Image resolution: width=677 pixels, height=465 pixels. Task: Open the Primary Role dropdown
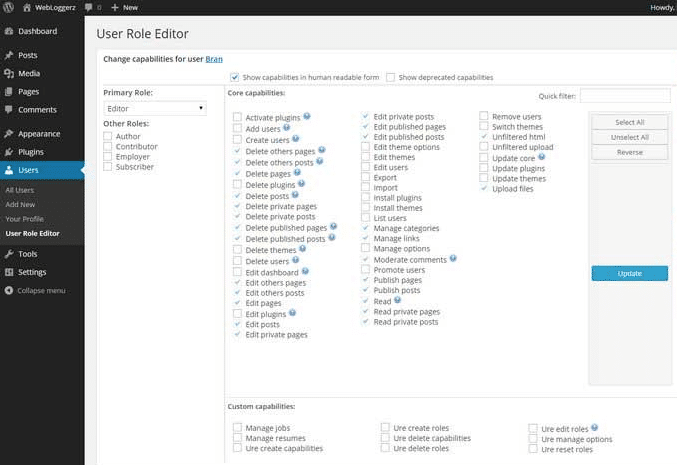click(x=155, y=108)
